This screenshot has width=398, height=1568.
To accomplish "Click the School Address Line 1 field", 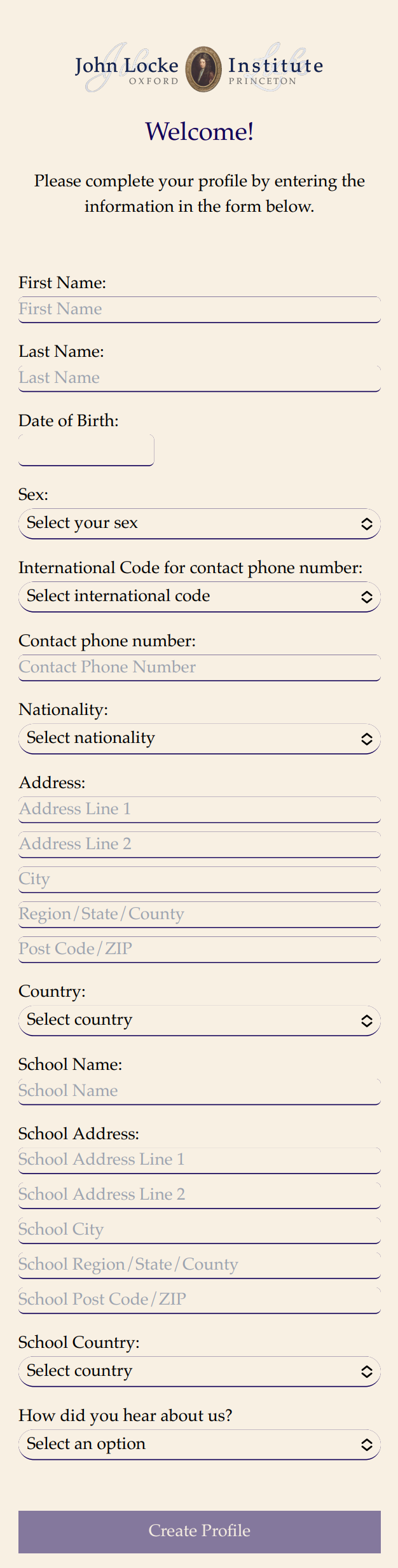I will tap(200, 1160).
